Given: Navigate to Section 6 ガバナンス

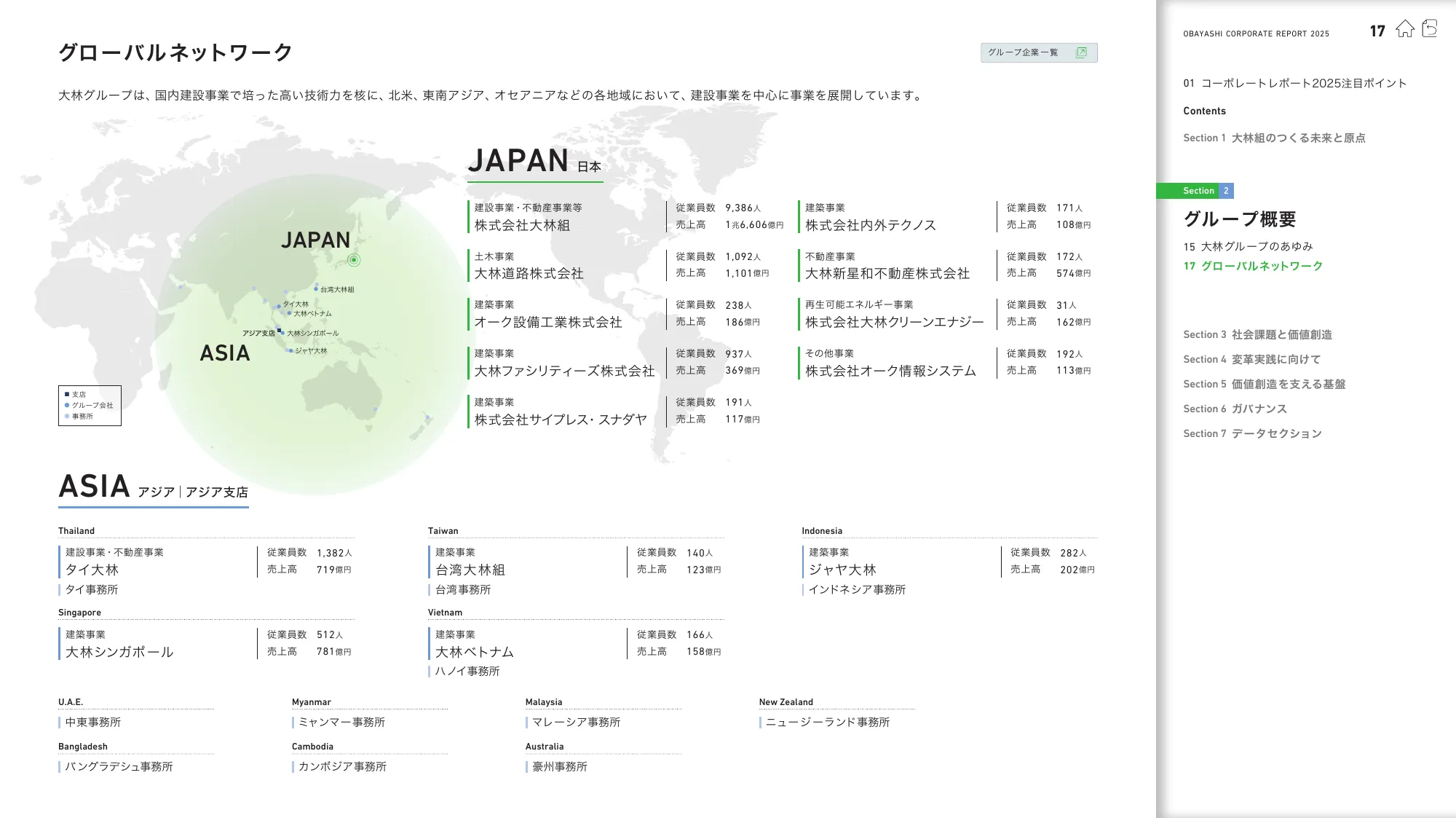Looking at the screenshot, I should 1235,409.
